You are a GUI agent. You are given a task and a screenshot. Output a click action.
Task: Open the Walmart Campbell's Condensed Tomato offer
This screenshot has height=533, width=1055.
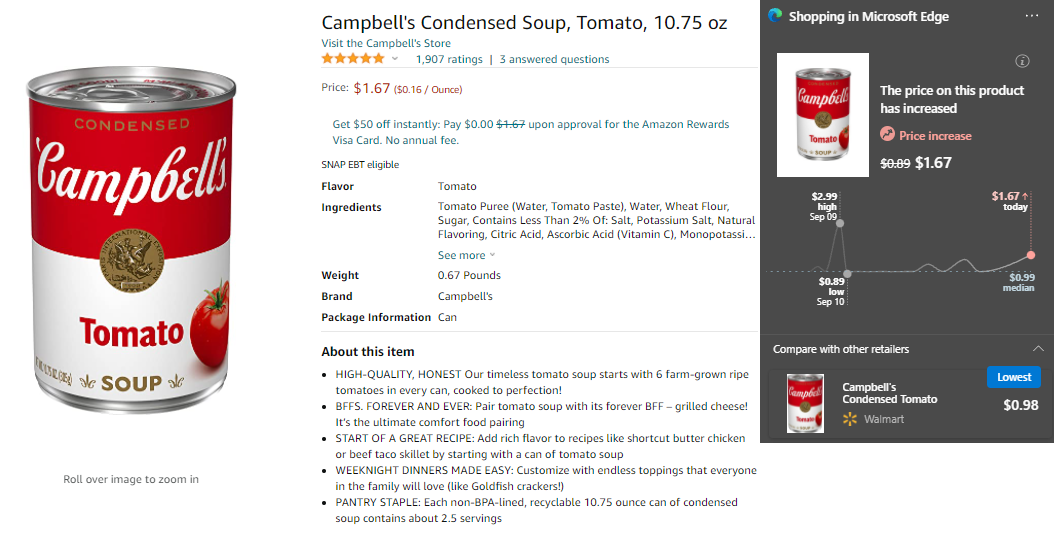[889, 393]
